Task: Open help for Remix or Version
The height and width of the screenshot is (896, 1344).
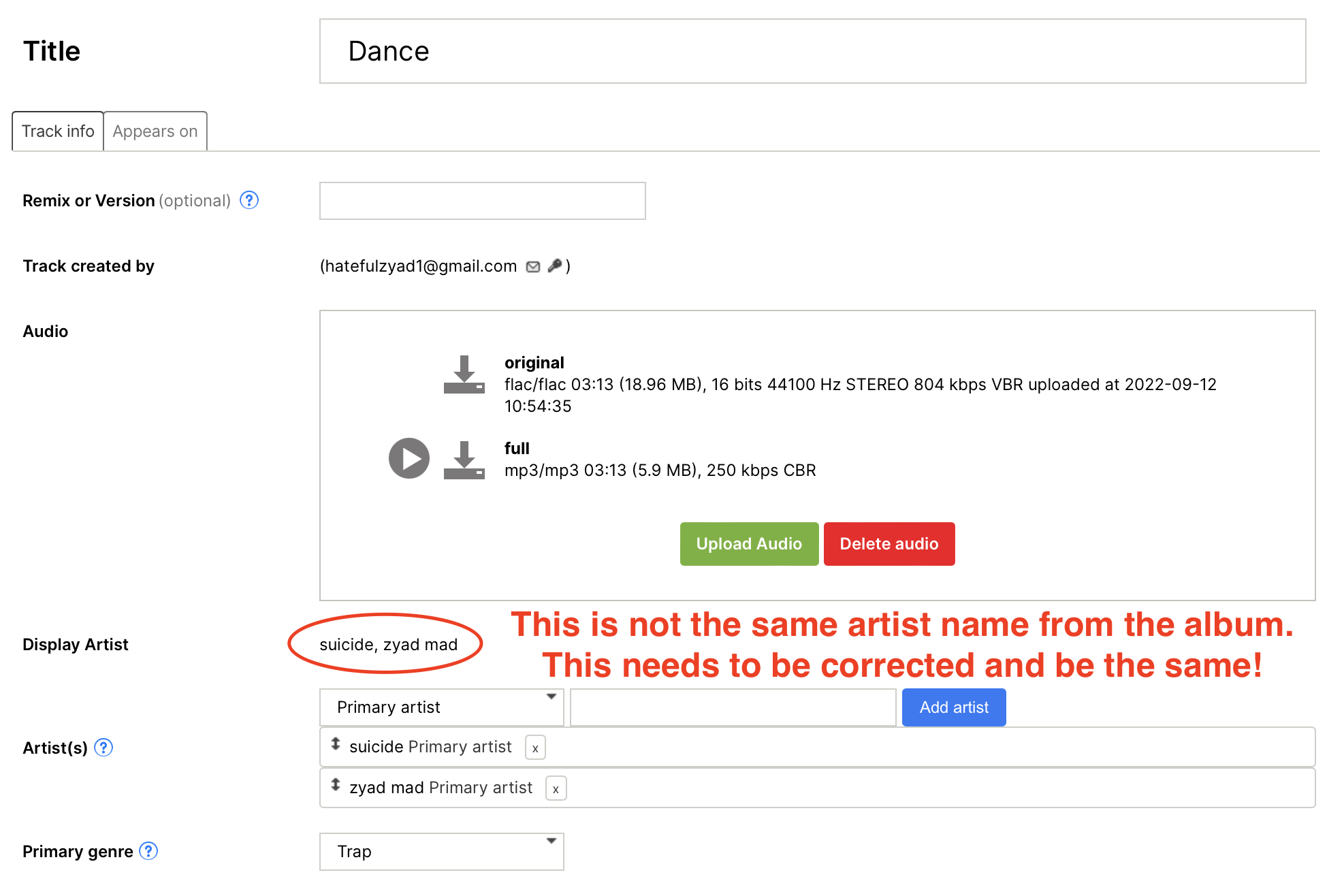Action: click(x=249, y=200)
